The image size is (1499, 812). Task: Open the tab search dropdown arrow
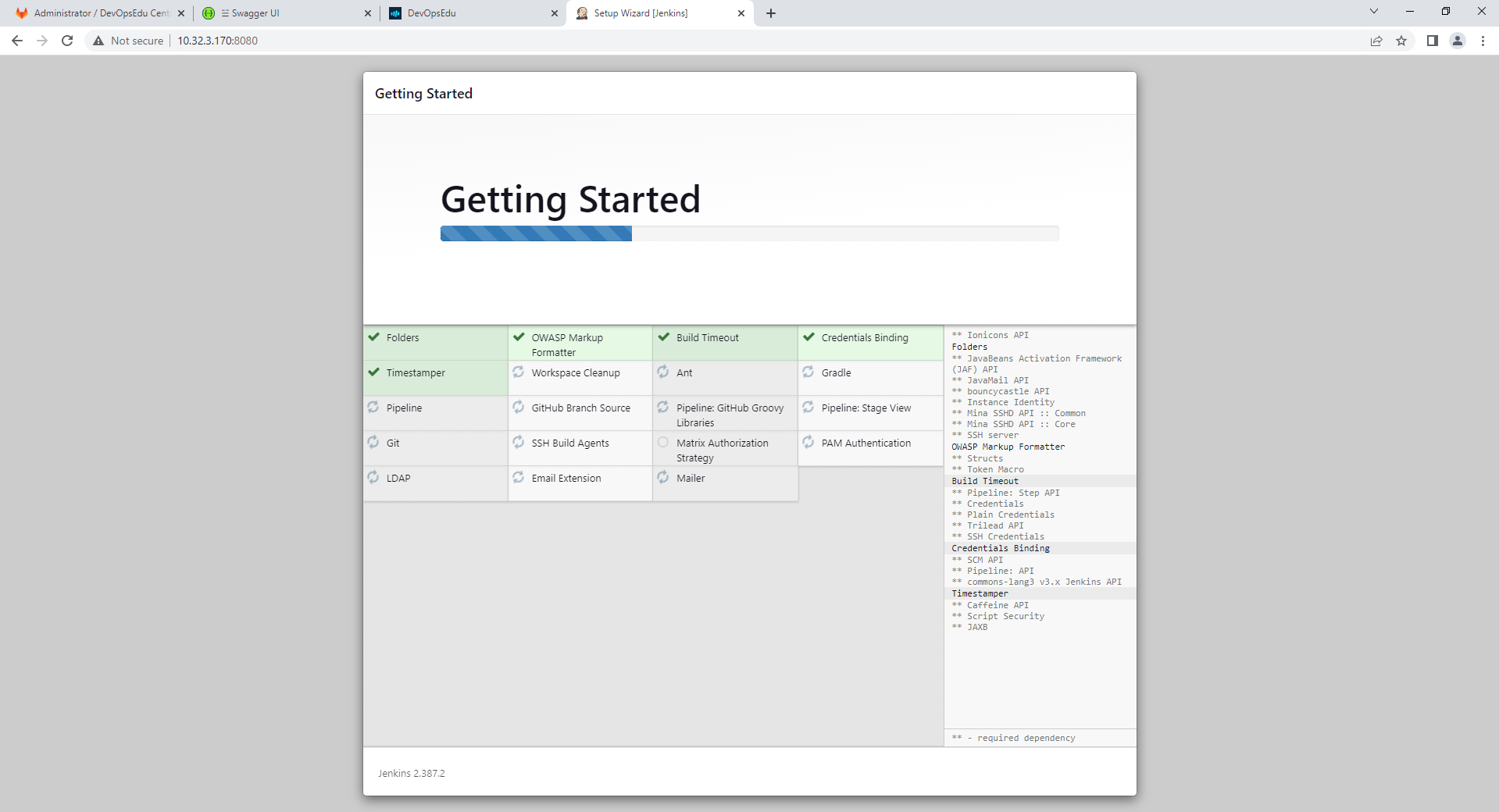[1374, 11]
